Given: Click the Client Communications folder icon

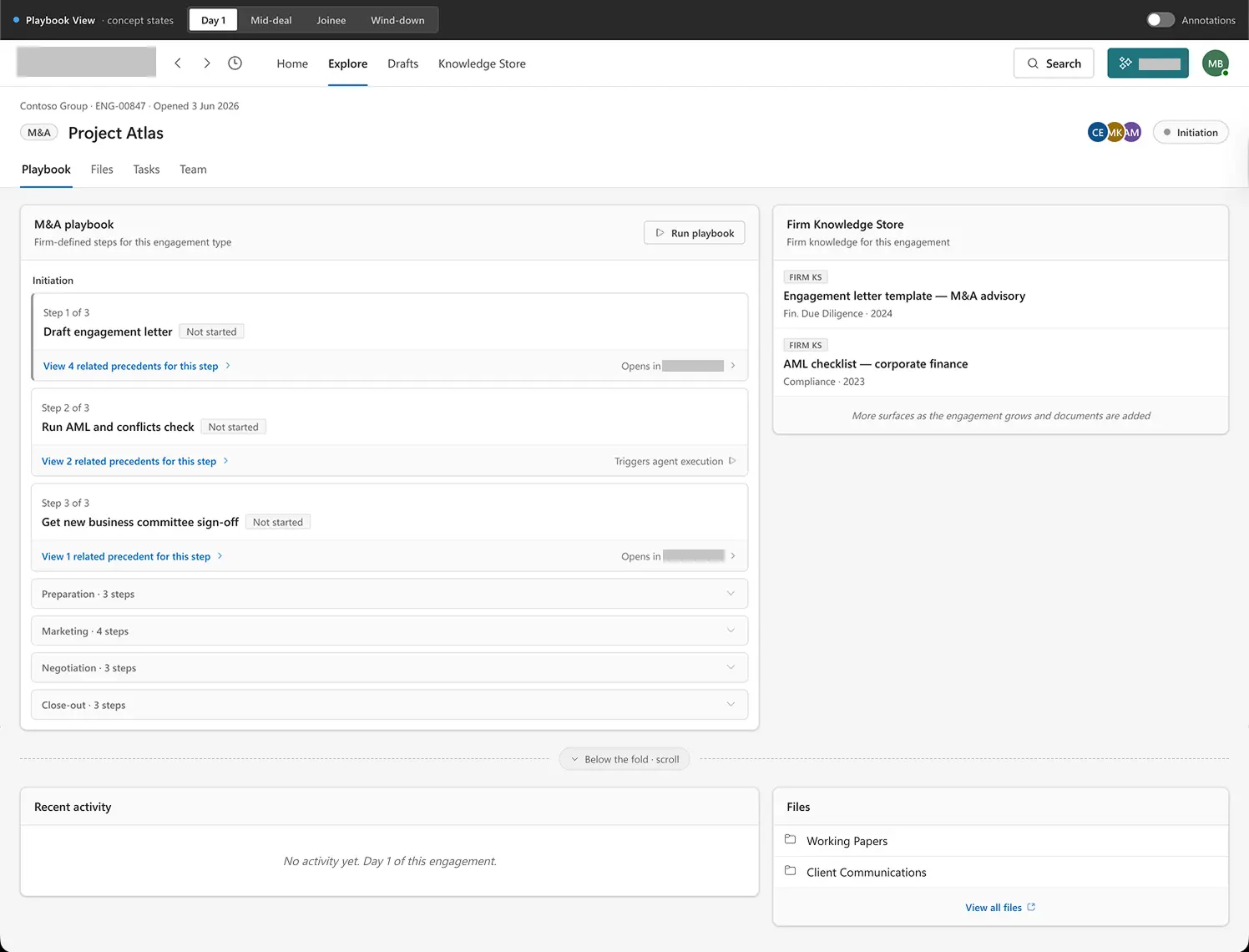Looking at the screenshot, I should point(790,871).
